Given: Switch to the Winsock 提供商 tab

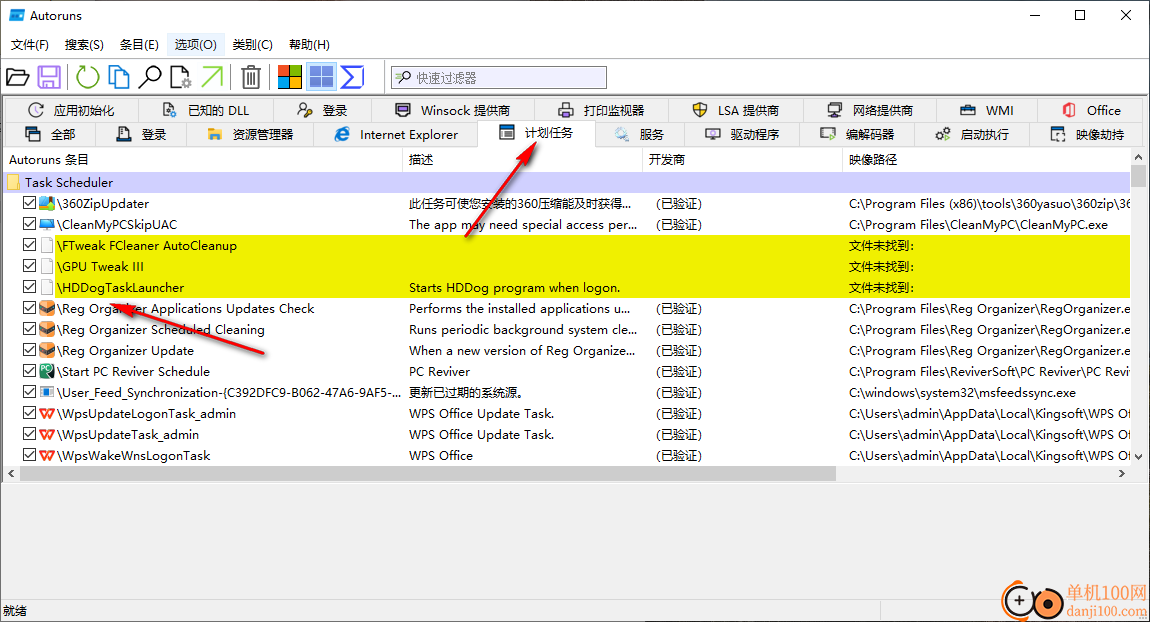Looking at the screenshot, I should point(453,110).
